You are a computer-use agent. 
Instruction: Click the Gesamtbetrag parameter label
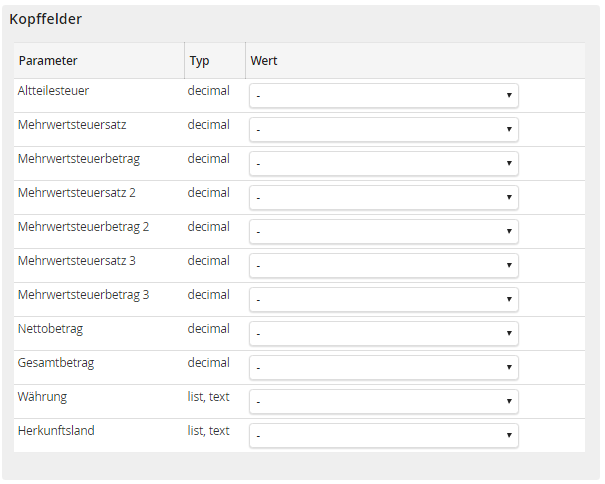tap(56, 363)
